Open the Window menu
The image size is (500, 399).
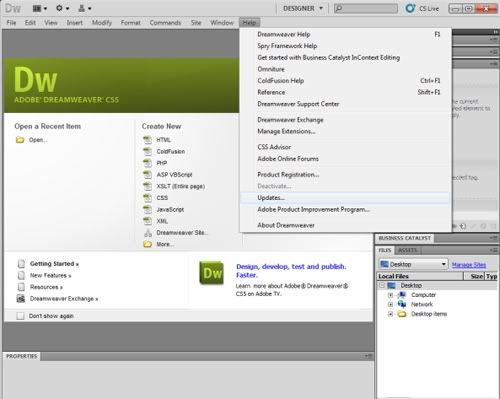[222, 23]
